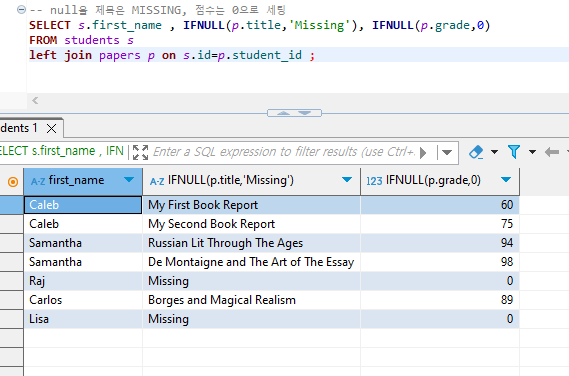Click the 'SELECT s.first_name , IFN' query label

[x=62, y=151]
